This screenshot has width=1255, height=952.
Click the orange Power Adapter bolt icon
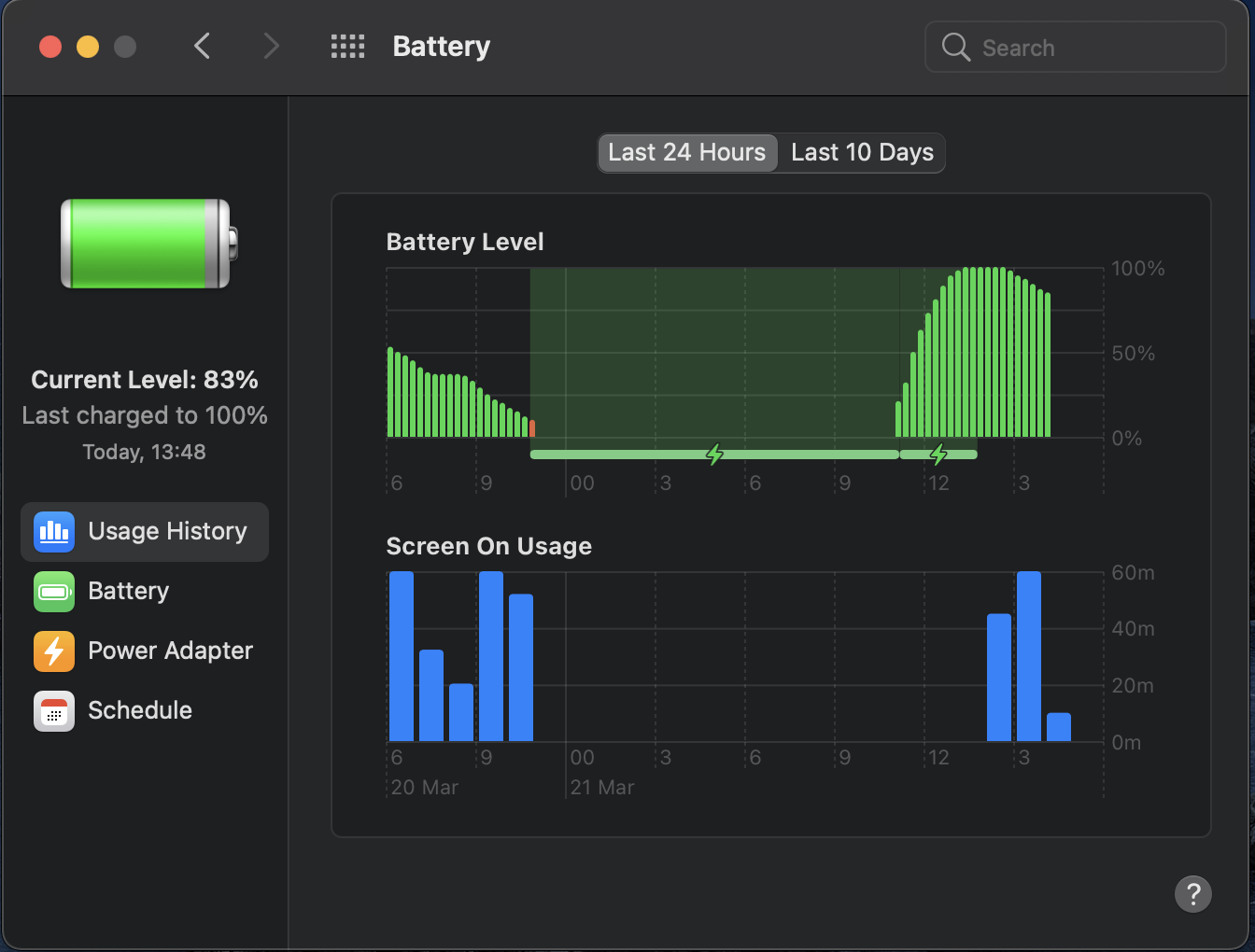coord(54,651)
